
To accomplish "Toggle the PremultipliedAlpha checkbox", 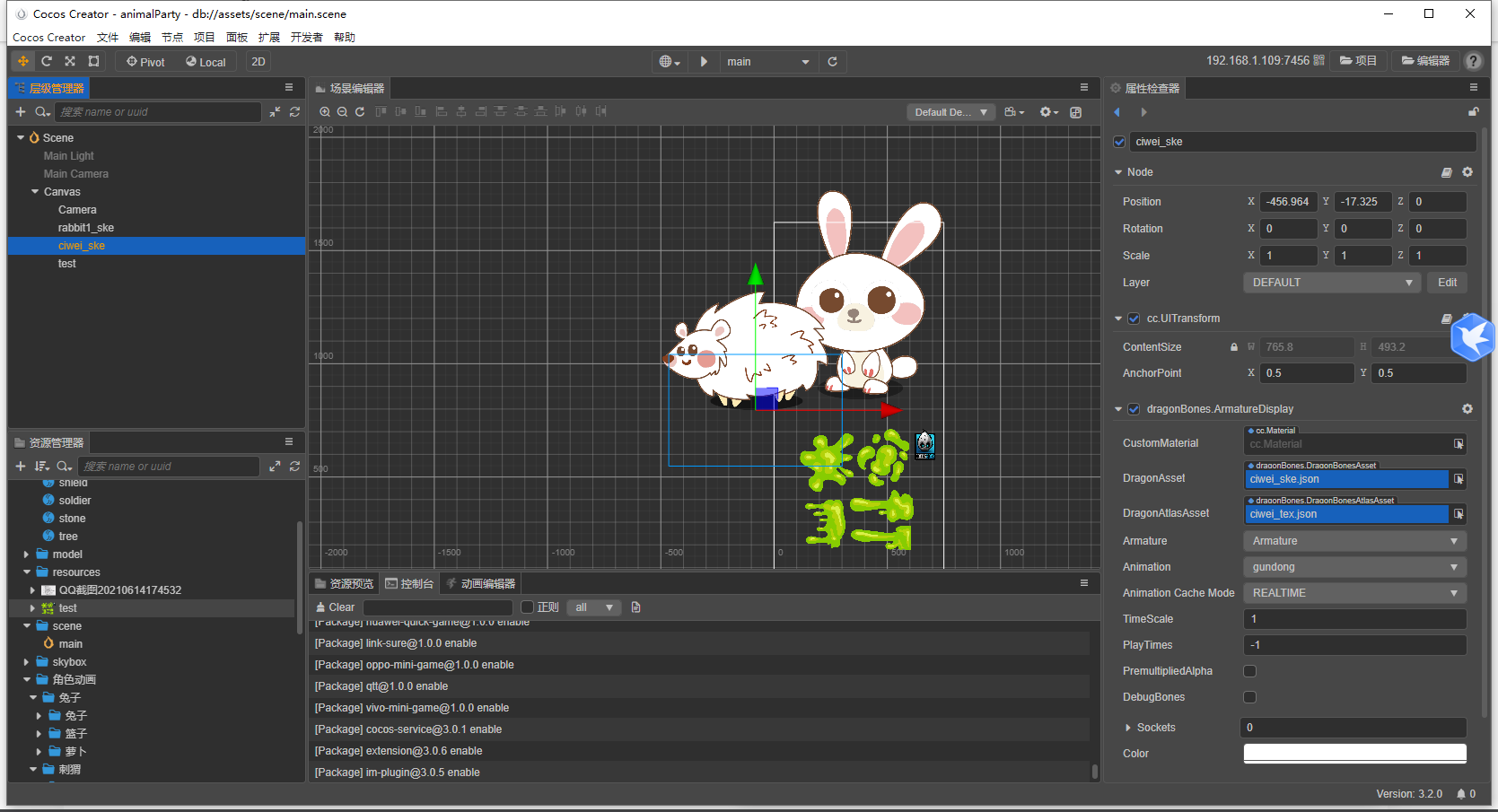I will [x=1249, y=671].
